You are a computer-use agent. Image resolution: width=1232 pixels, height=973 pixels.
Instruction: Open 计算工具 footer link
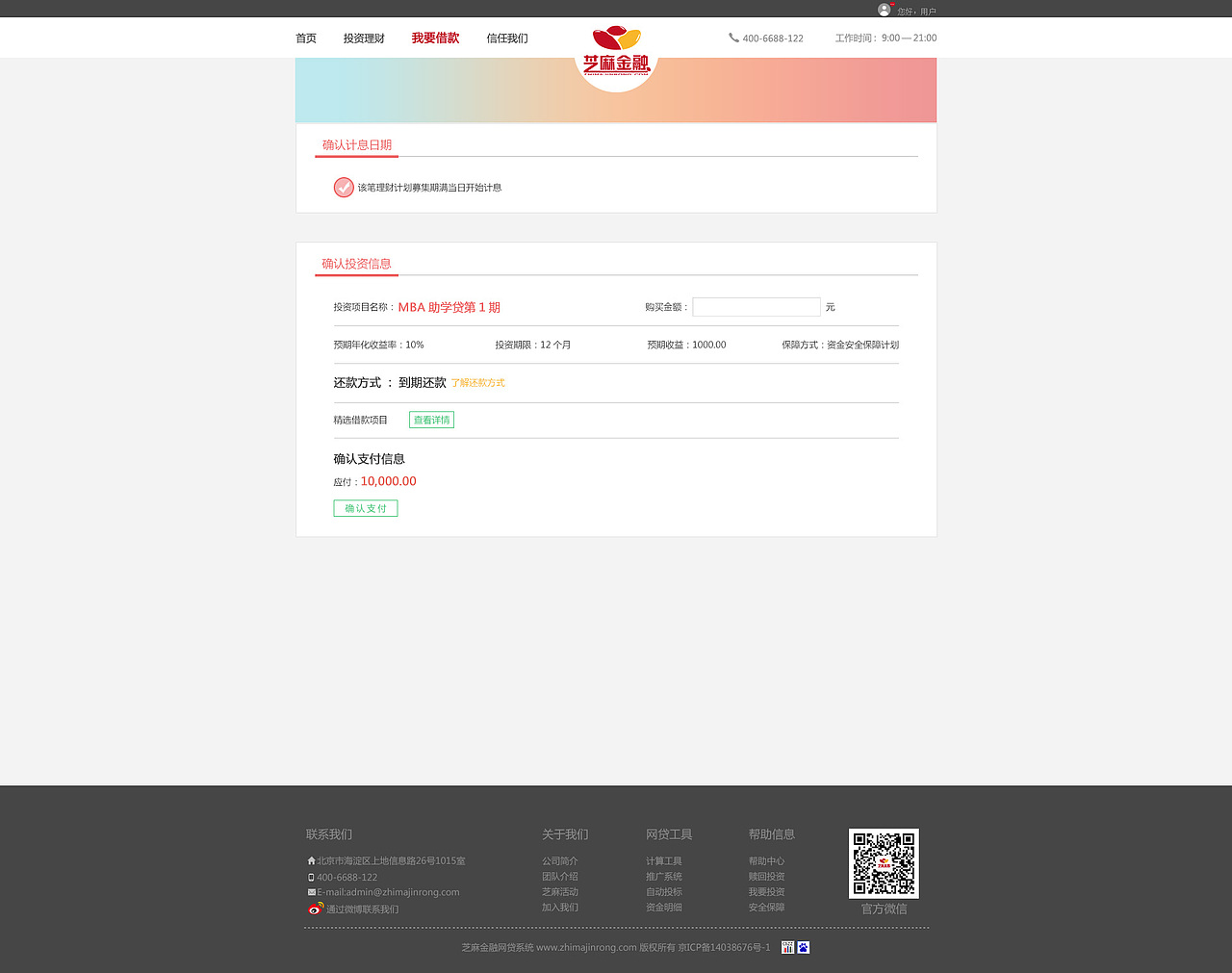664,861
